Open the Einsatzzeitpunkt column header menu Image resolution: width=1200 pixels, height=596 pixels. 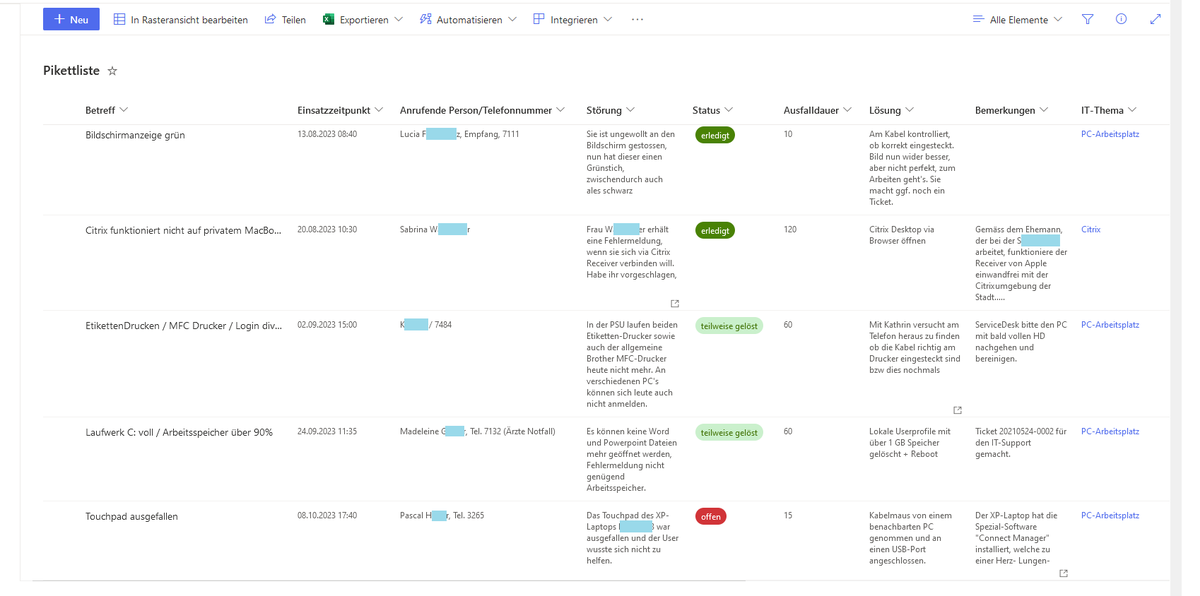340,110
